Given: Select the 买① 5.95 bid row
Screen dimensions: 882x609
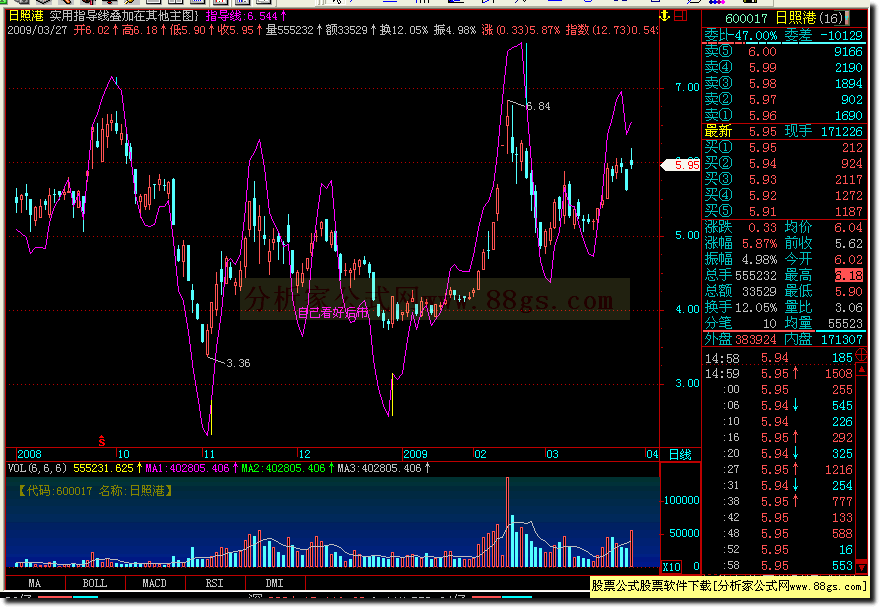Looking at the screenshot, I should coord(784,148).
